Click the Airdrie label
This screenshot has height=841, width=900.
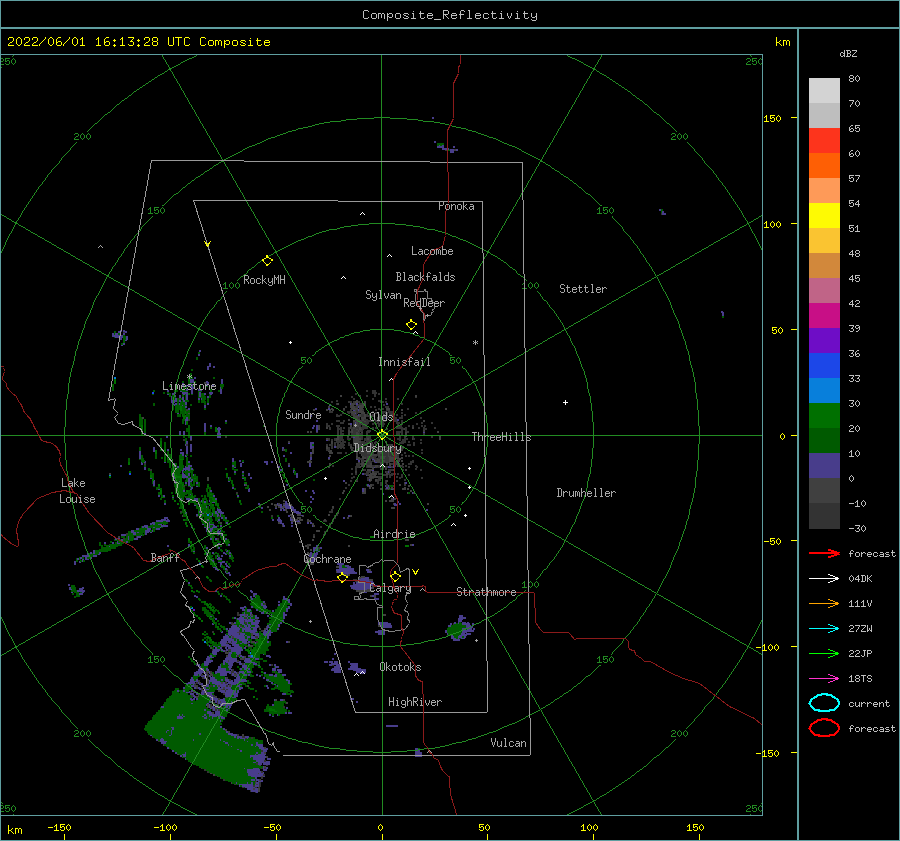(x=394, y=534)
